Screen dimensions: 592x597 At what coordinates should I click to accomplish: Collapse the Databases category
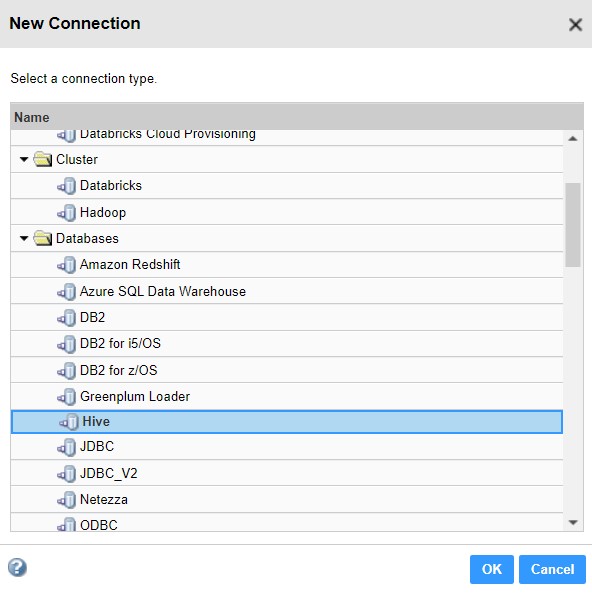pyautogui.click(x=24, y=238)
